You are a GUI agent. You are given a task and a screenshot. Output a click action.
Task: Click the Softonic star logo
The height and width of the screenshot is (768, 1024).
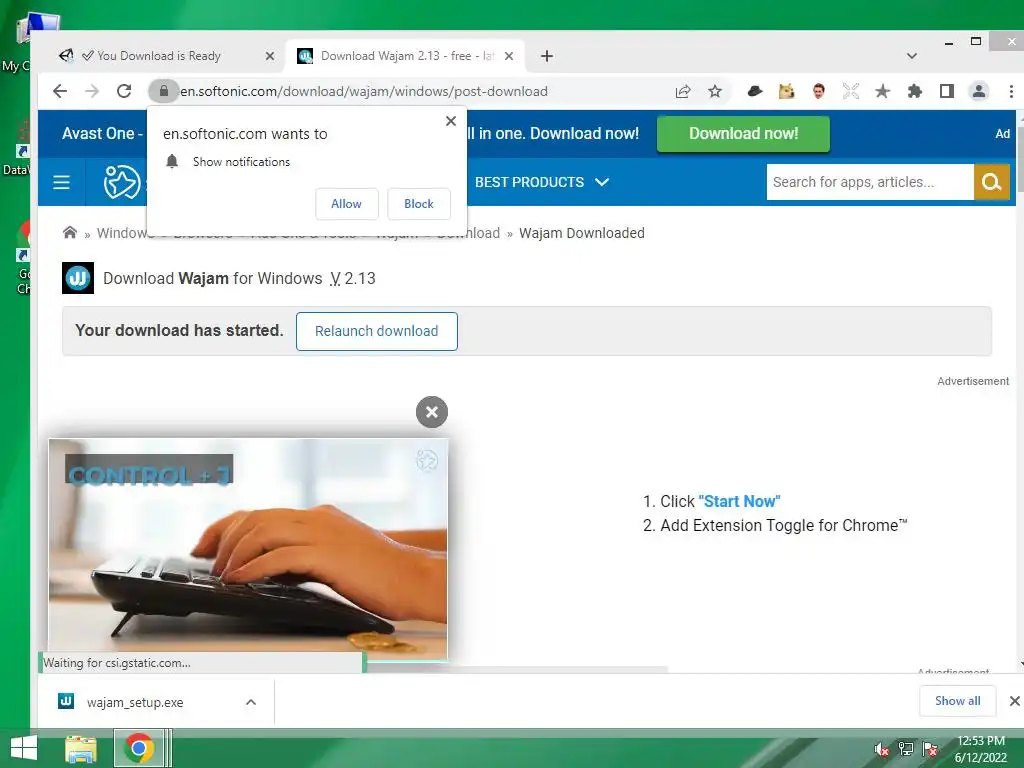click(122, 182)
